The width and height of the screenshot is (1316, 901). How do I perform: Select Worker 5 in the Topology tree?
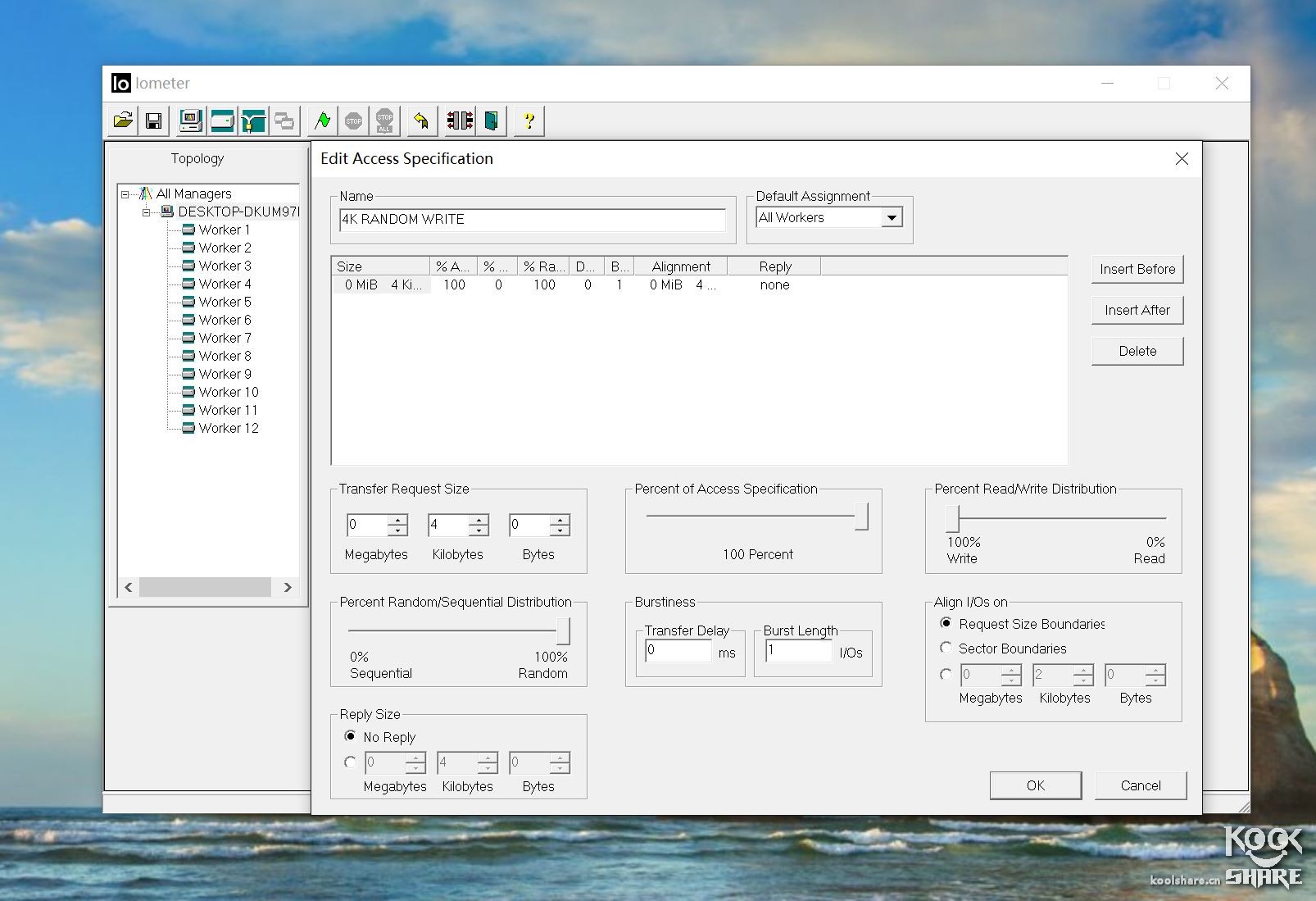click(x=225, y=302)
